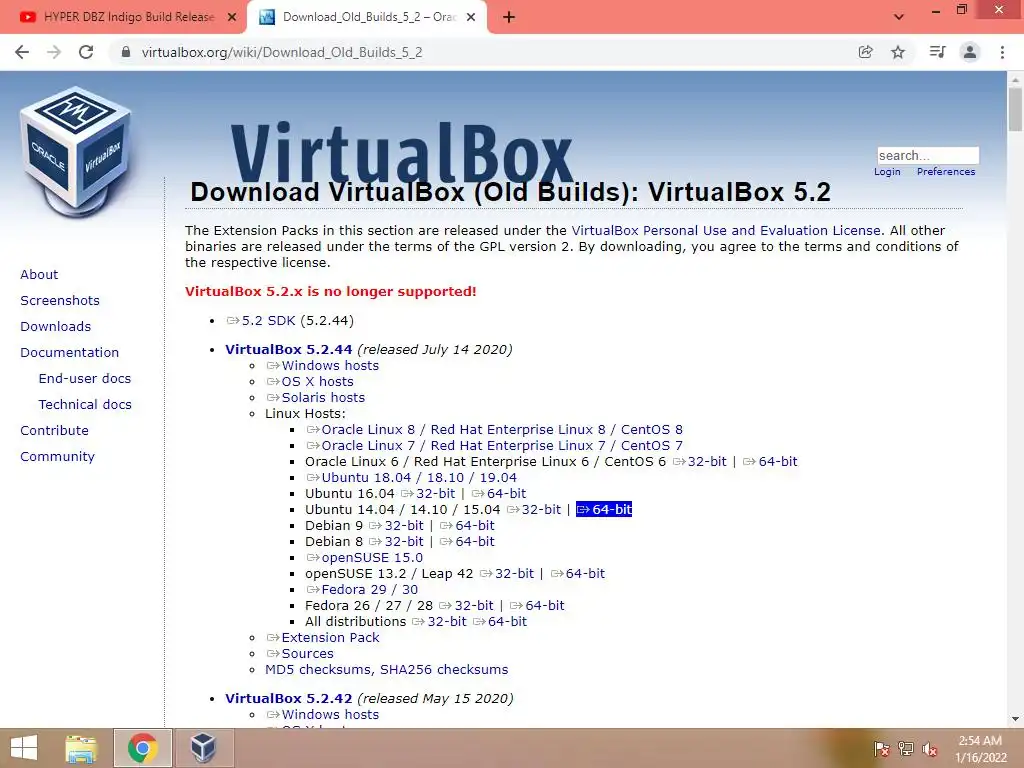
Task: Download Debian 8 32-bit package
Action: pyautogui.click(x=397, y=541)
